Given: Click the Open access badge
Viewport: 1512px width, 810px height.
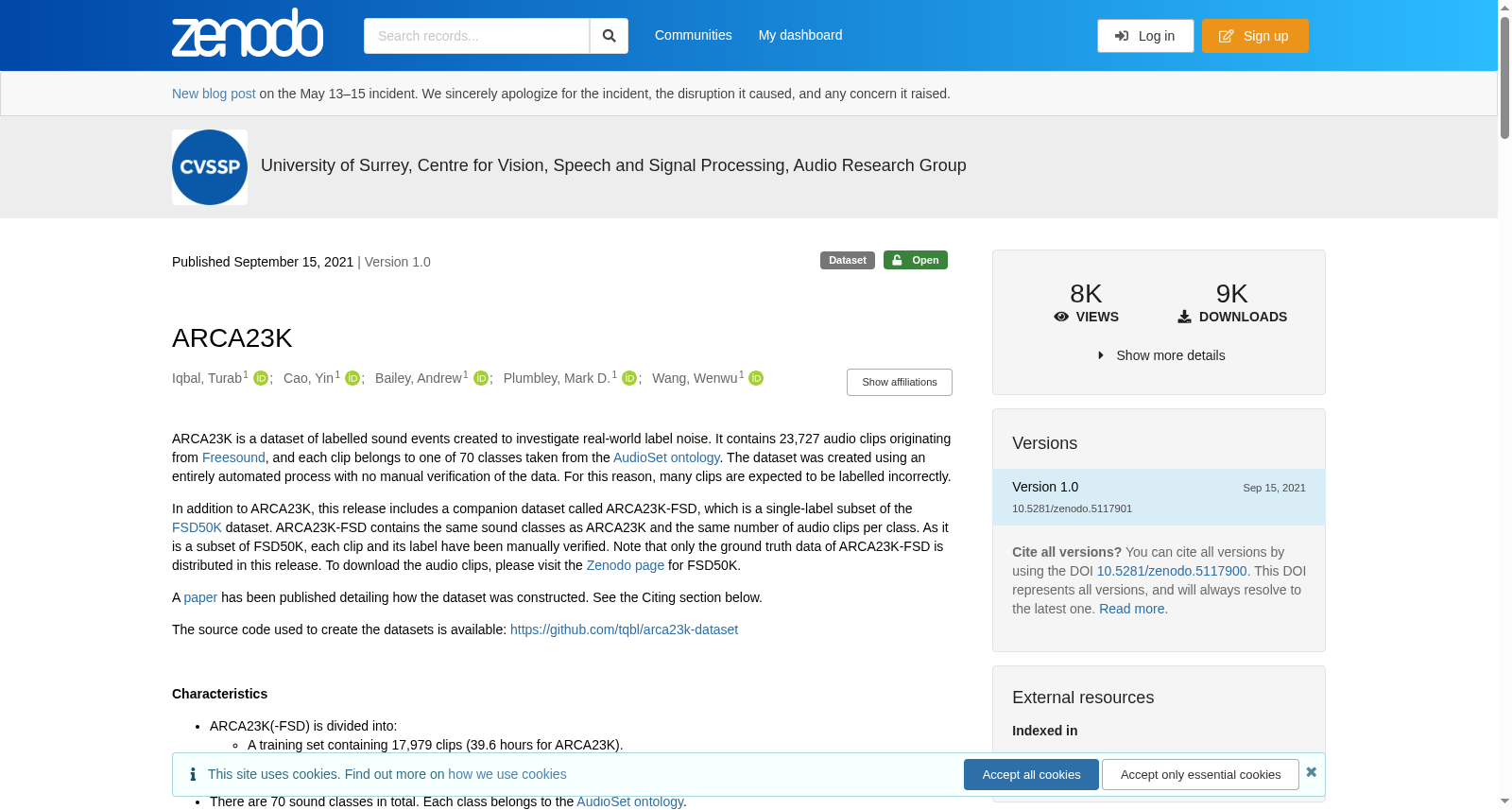Looking at the screenshot, I should click(x=916, y=260).
